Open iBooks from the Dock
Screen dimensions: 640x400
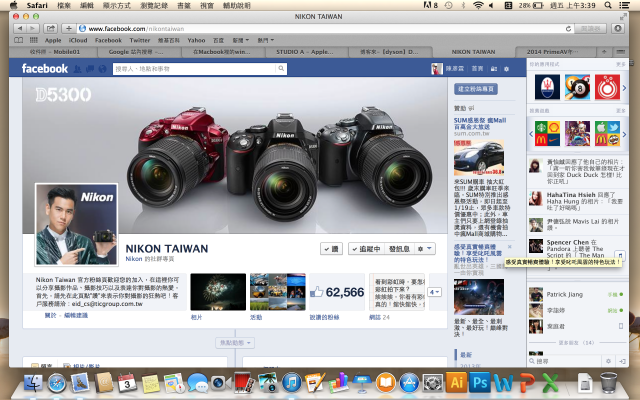click(x=386, y=383)
